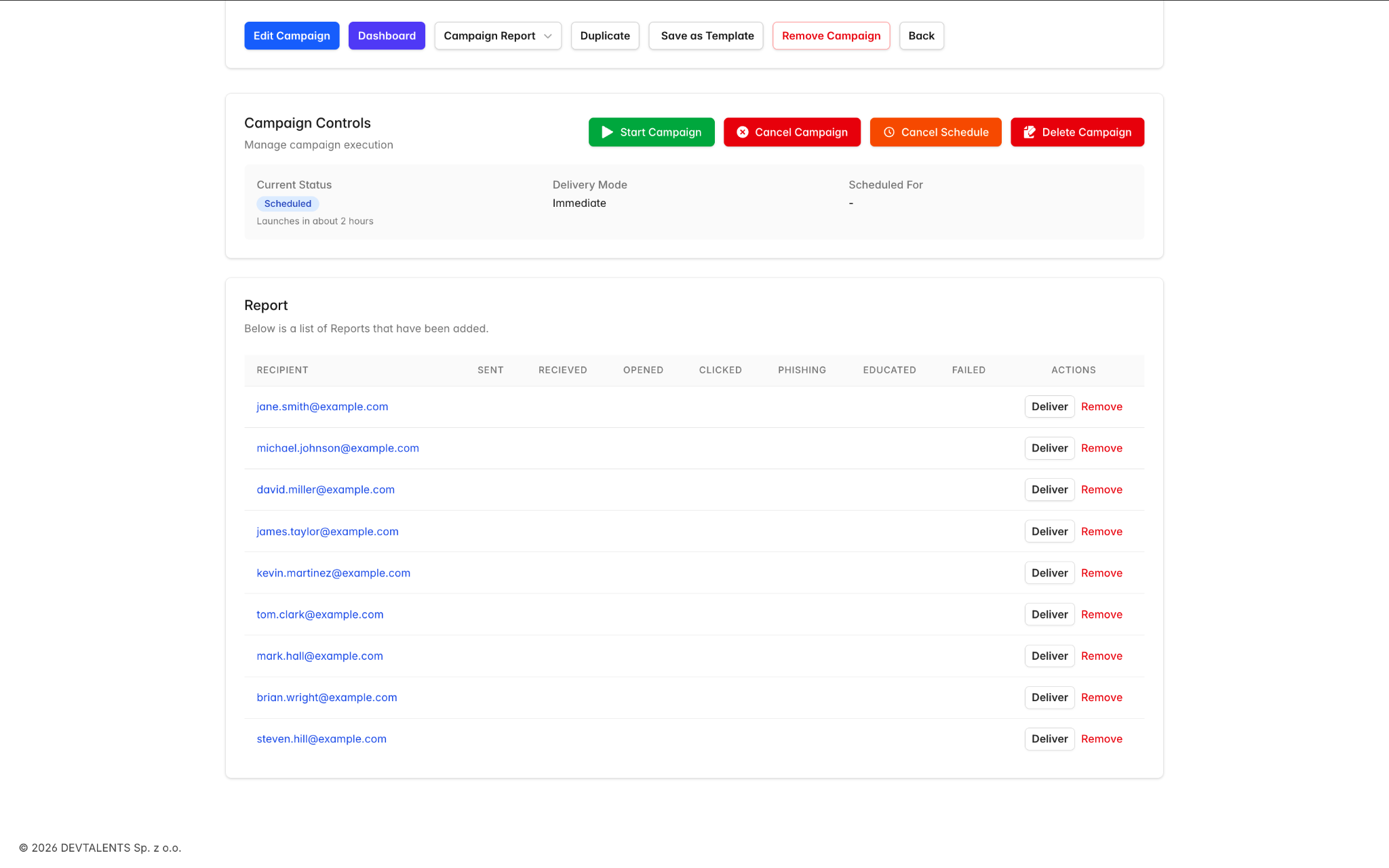Deliver to steven.hill@example.com
The height and width of the screenshot is (868, 1389).
click(1049, 739)
